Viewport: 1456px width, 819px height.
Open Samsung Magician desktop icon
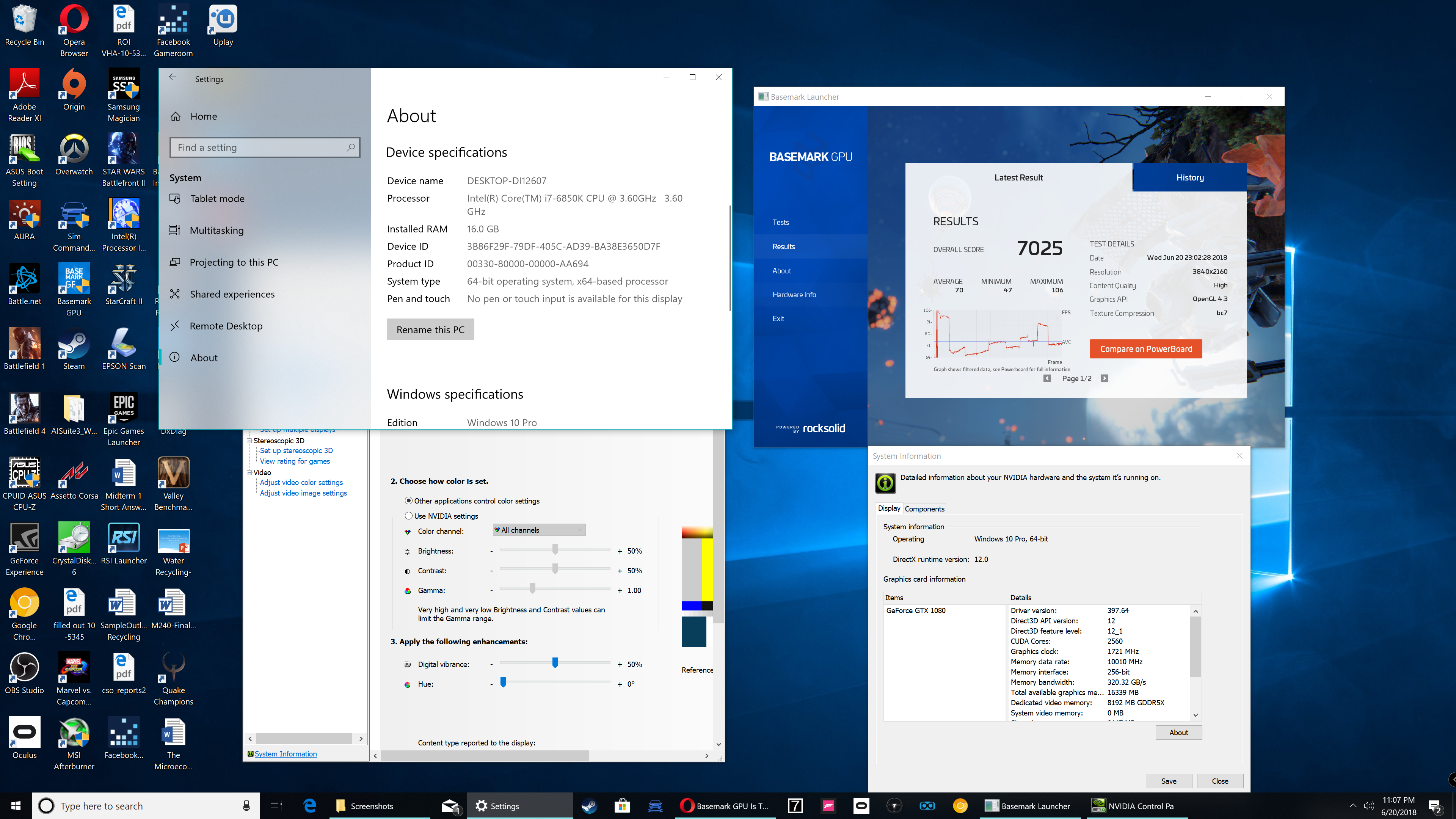point(124,96)
